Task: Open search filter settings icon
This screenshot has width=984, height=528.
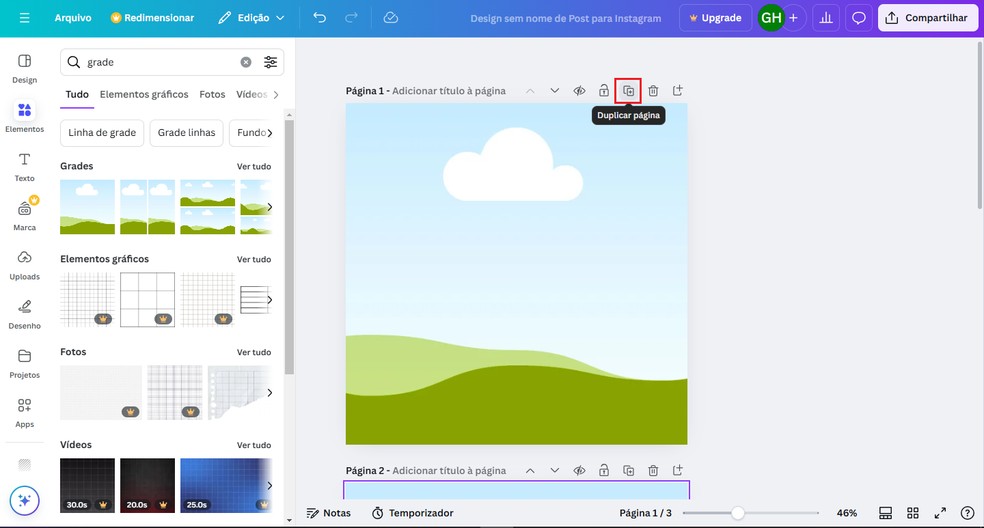Action: [270, 62]
